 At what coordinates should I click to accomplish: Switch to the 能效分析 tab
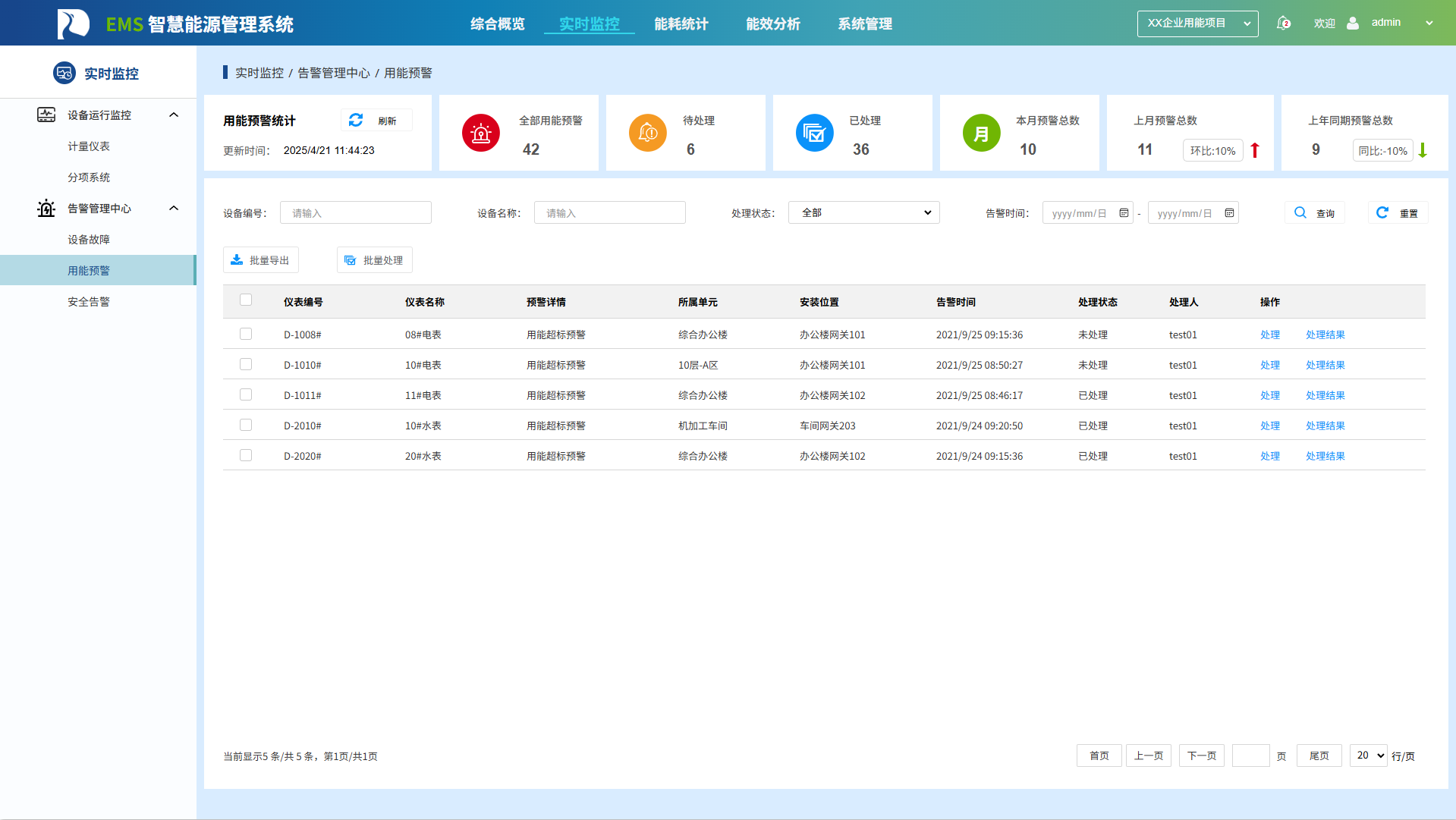[773, 24]
